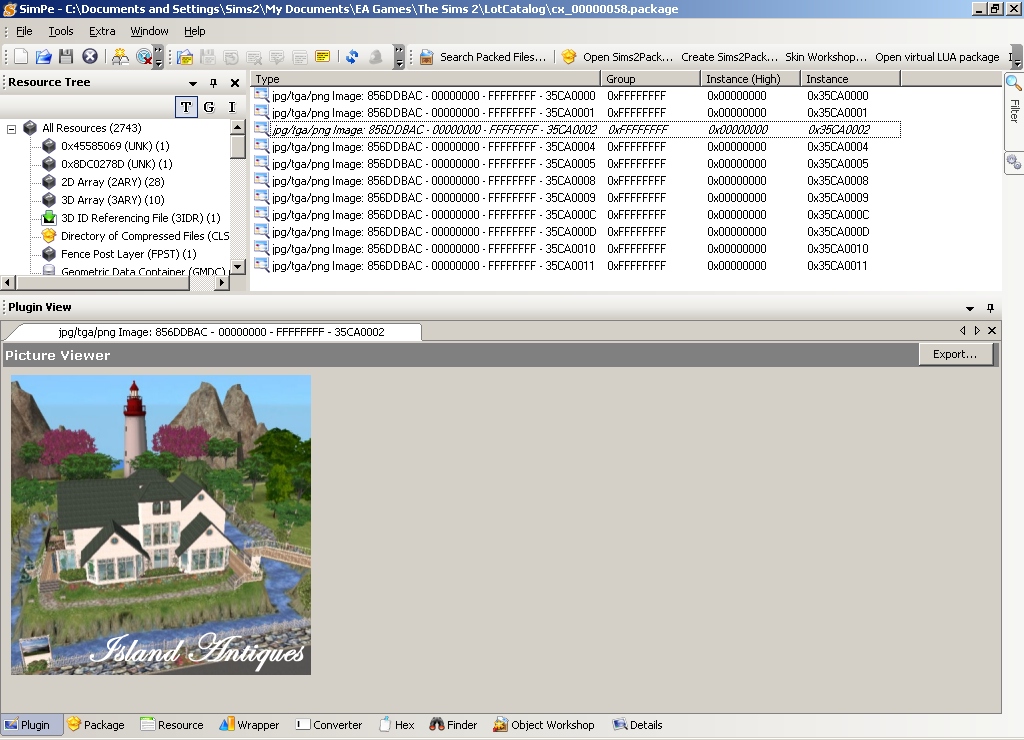Click the Open package folder icon

[x=43, y=57]
